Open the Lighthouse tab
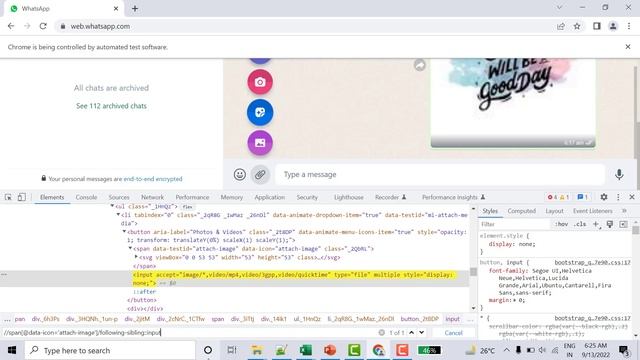 (x=349, y=197)
